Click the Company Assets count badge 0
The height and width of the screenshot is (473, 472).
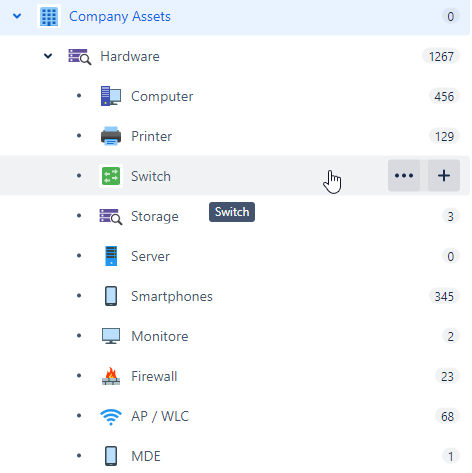(451, 16)
